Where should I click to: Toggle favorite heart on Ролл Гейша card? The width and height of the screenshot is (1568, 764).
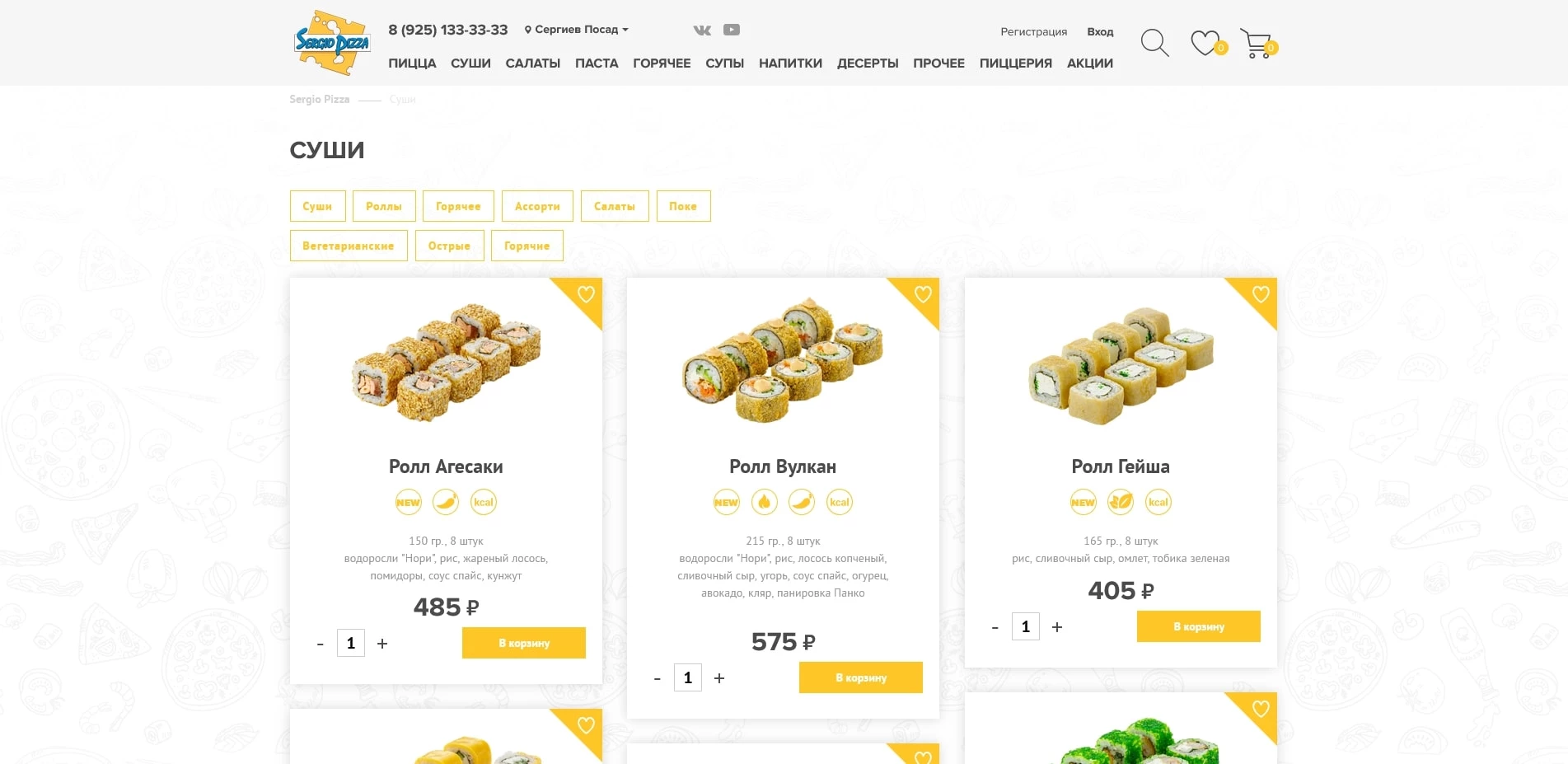(1261, 294)
